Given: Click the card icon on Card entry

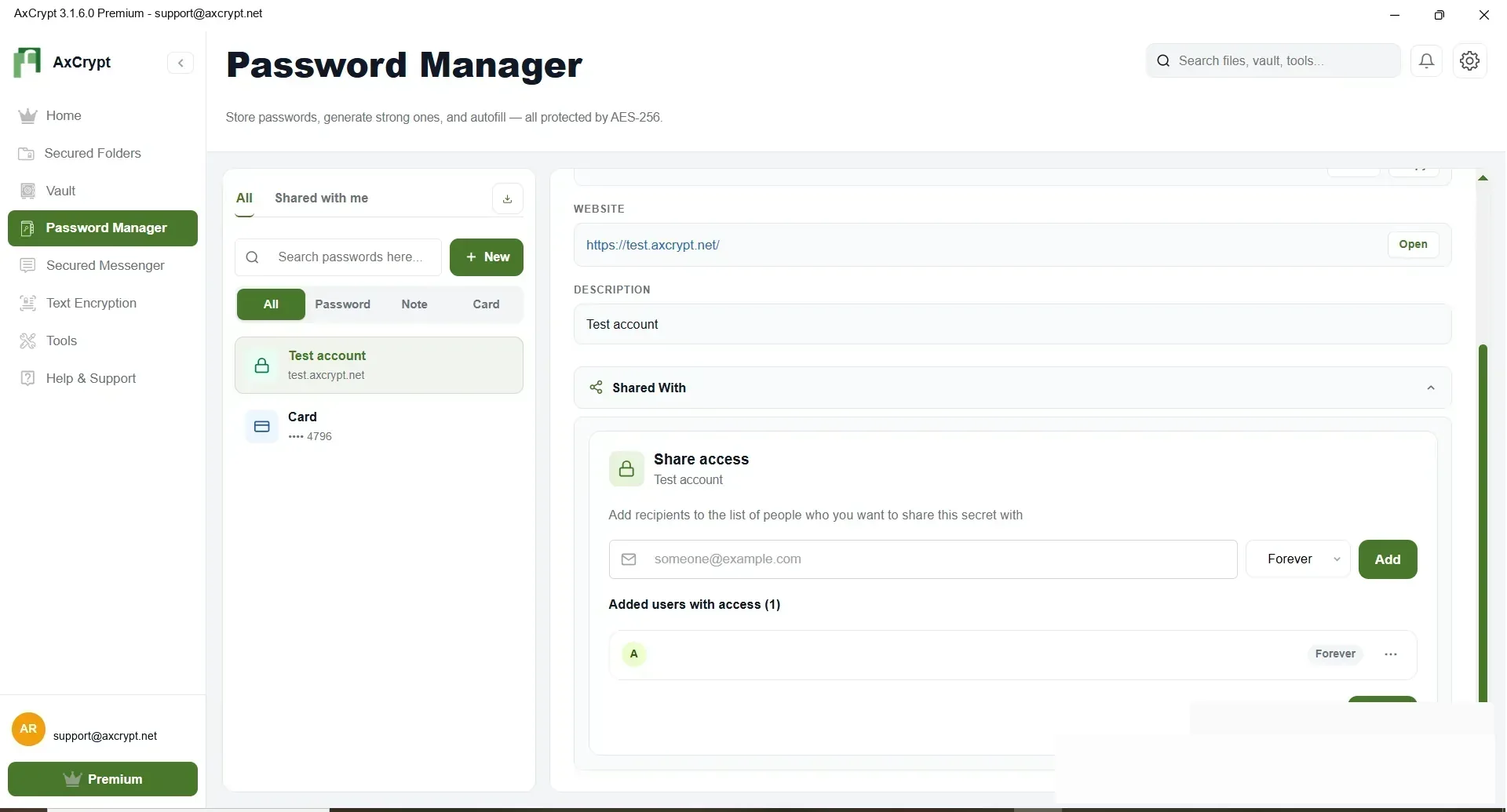Looking at the screenshot, I should coord(262,427).
